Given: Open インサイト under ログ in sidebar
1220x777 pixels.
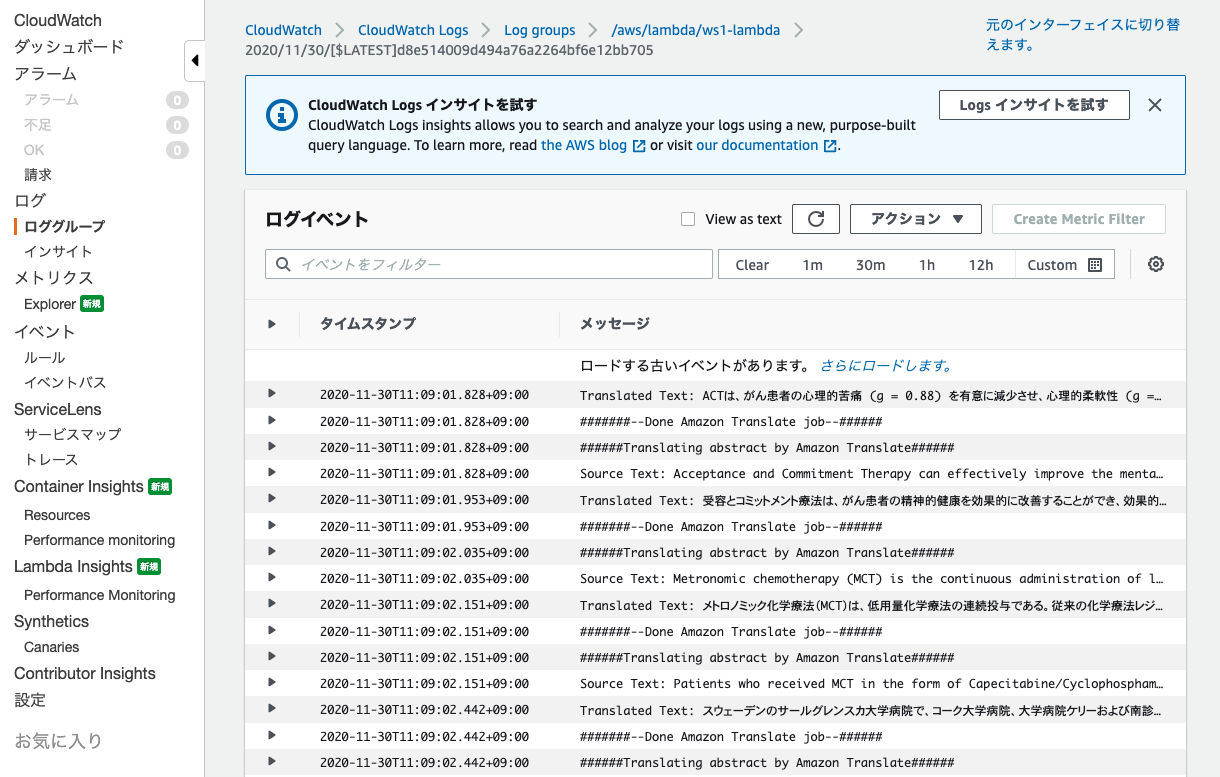Looking at the screenshot, I should pos(58,252).
